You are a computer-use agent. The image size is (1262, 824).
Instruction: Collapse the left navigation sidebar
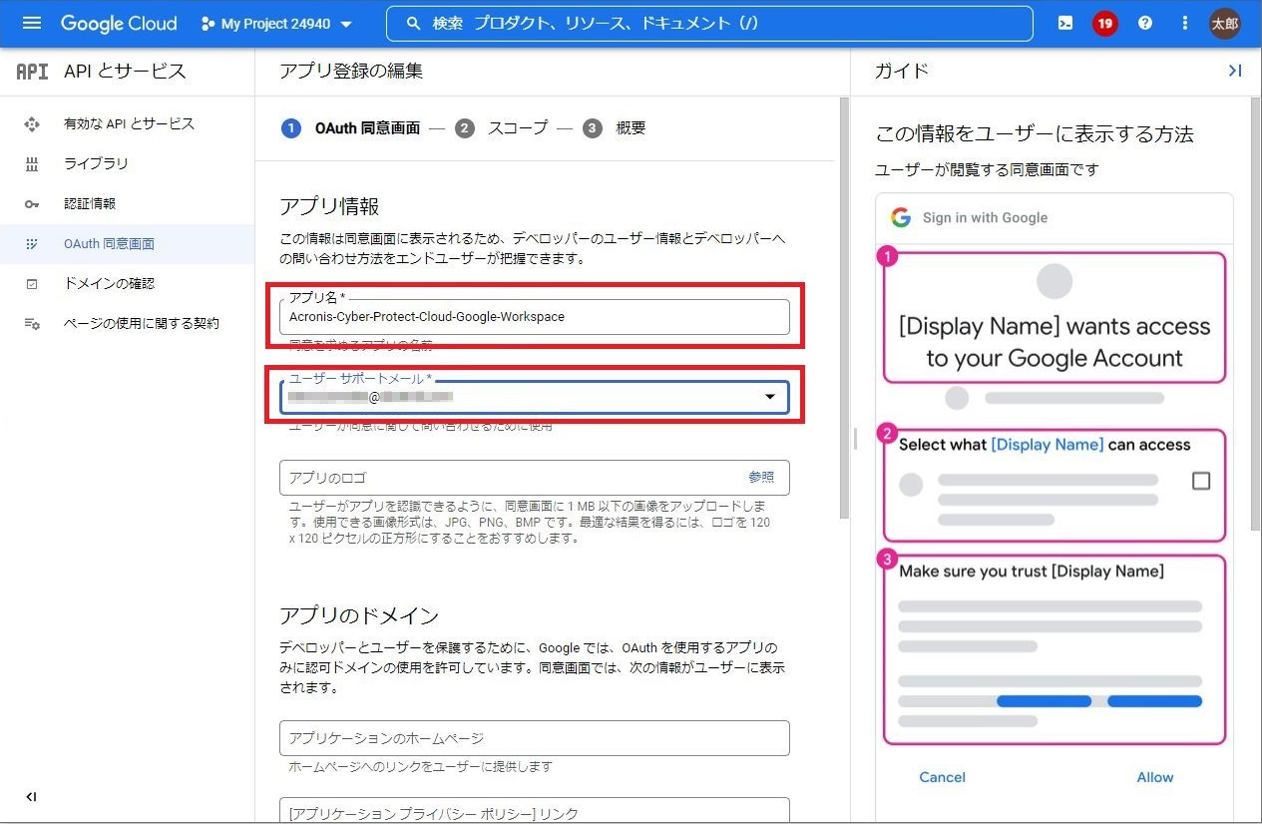(31, 797)
